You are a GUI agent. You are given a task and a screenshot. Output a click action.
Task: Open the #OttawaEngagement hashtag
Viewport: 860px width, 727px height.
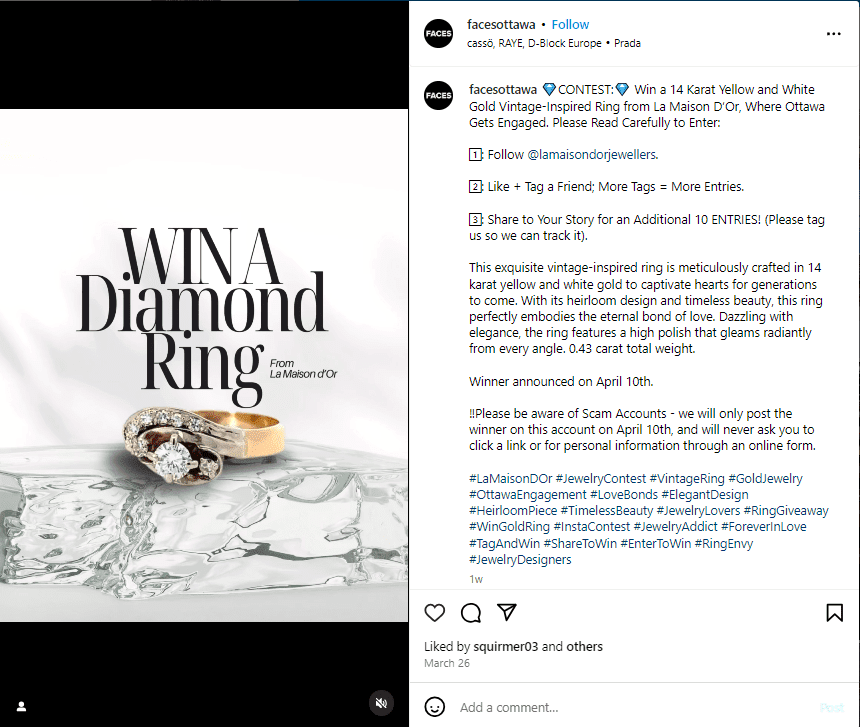tap(527, 495)
